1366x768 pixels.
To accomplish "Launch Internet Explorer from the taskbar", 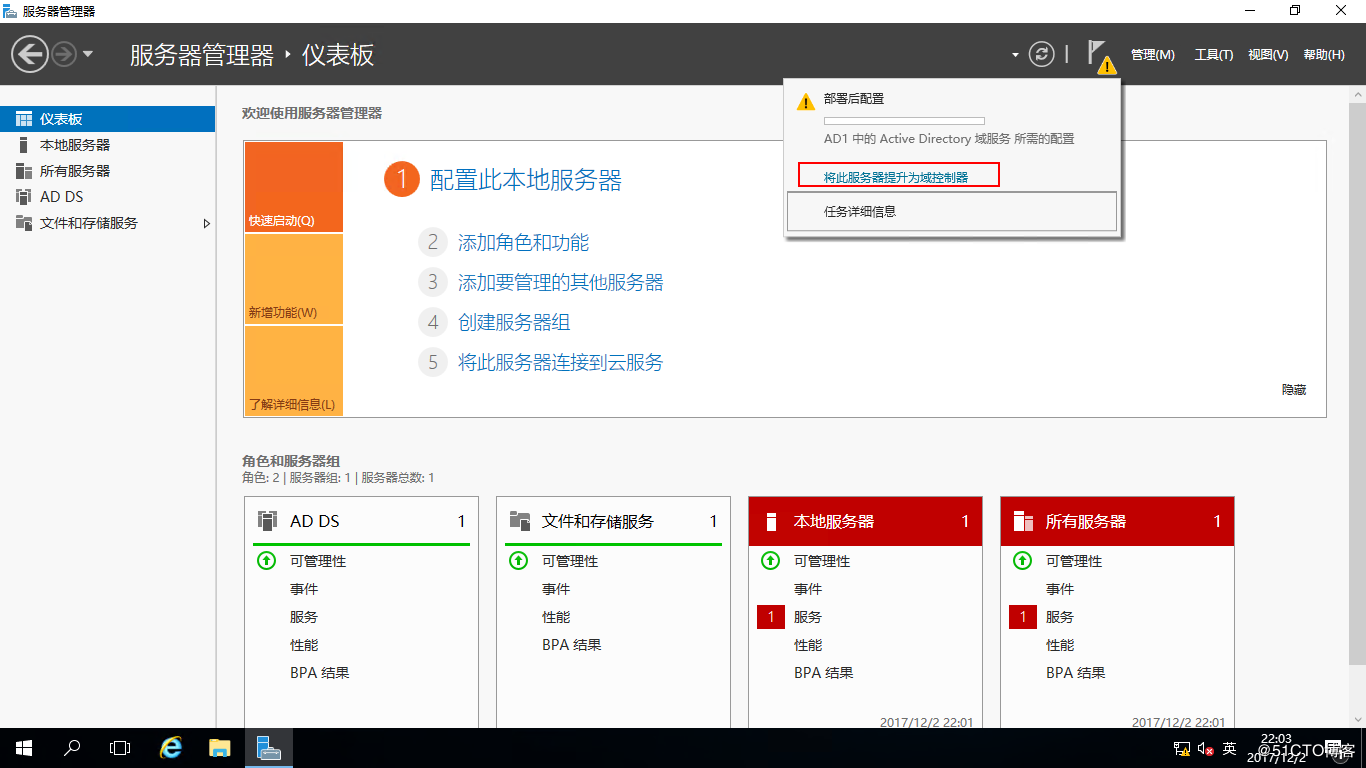I will pyautogui.click(x=172, y=748).
